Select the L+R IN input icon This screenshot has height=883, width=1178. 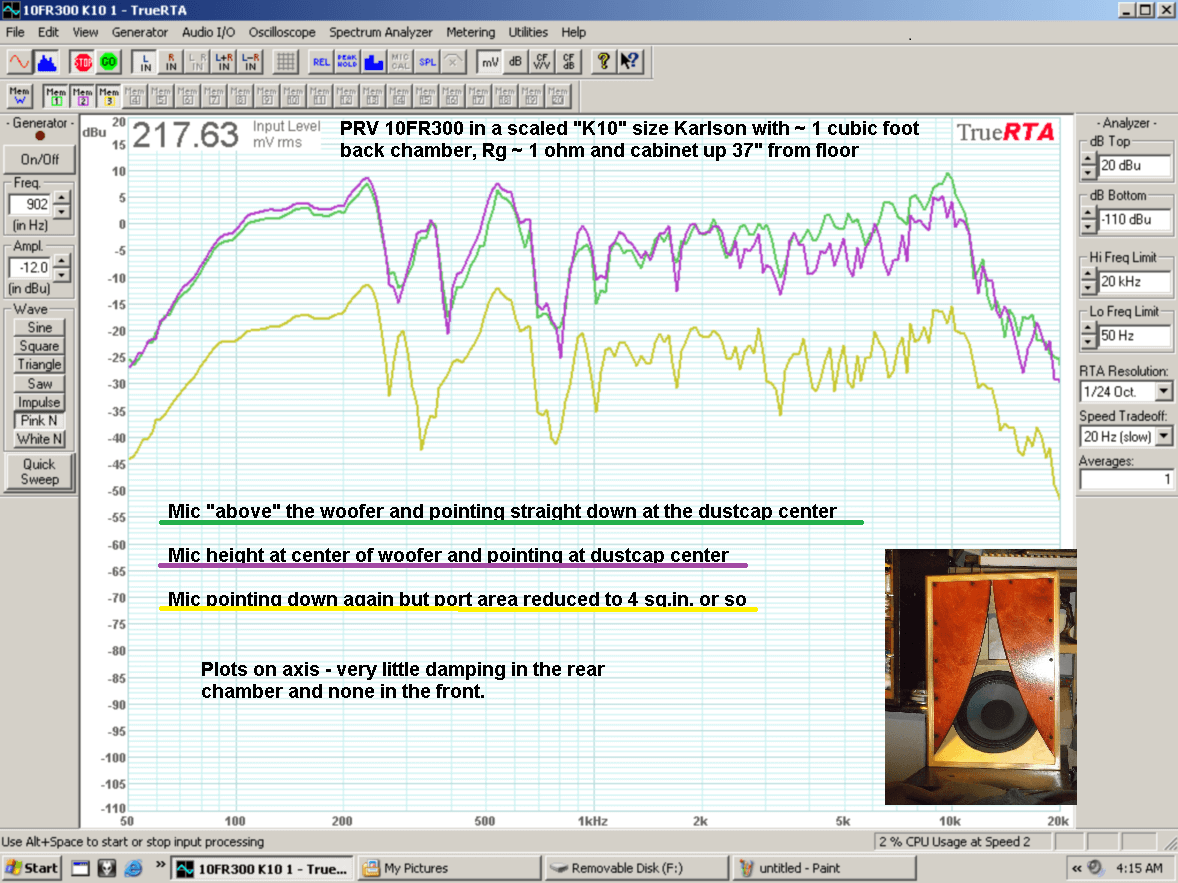click(224, 62)
